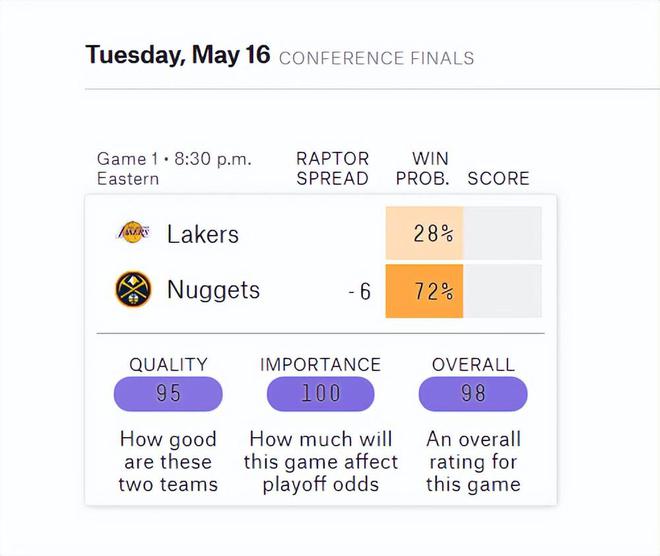
Task: Click the WIN PROB. column header
Action: (423, 169)
